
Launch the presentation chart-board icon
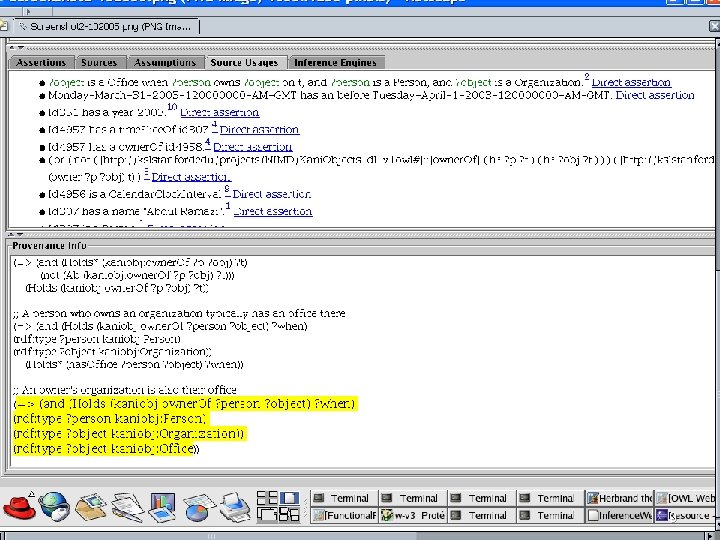(162, 507)
